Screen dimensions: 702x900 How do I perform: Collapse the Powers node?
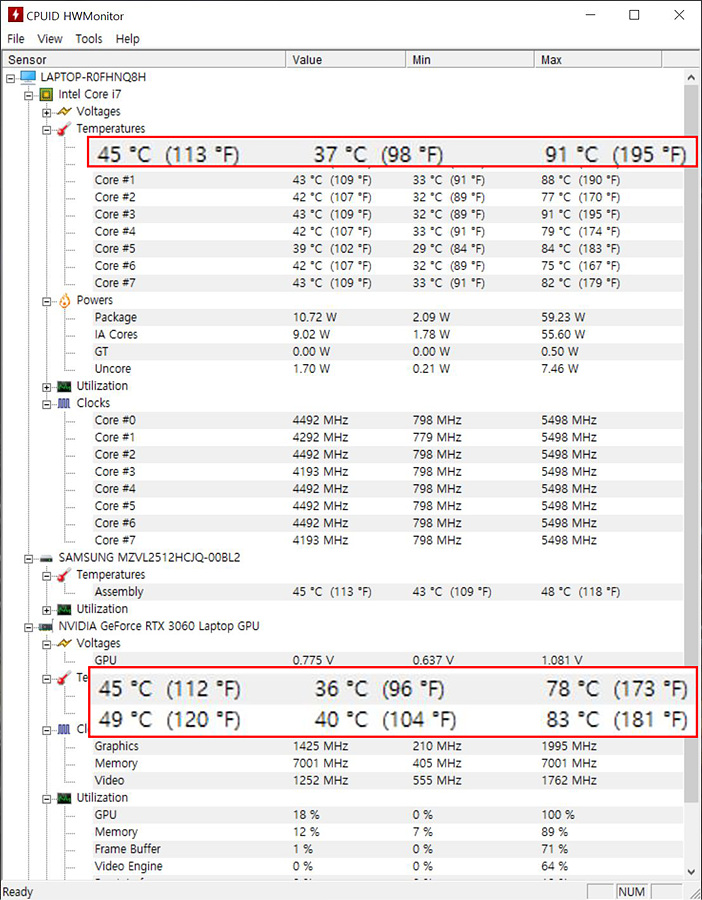(x=46, y=302)
